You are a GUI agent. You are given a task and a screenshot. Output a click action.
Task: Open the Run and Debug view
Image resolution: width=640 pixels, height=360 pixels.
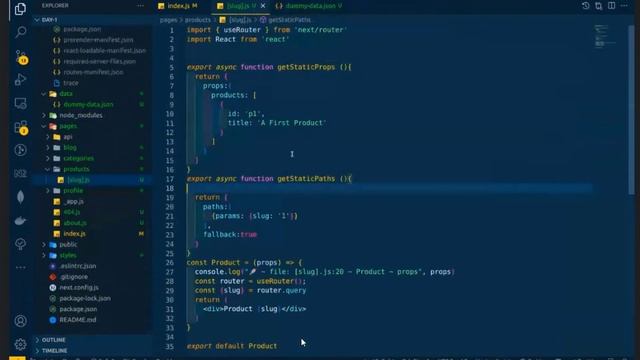20,80
